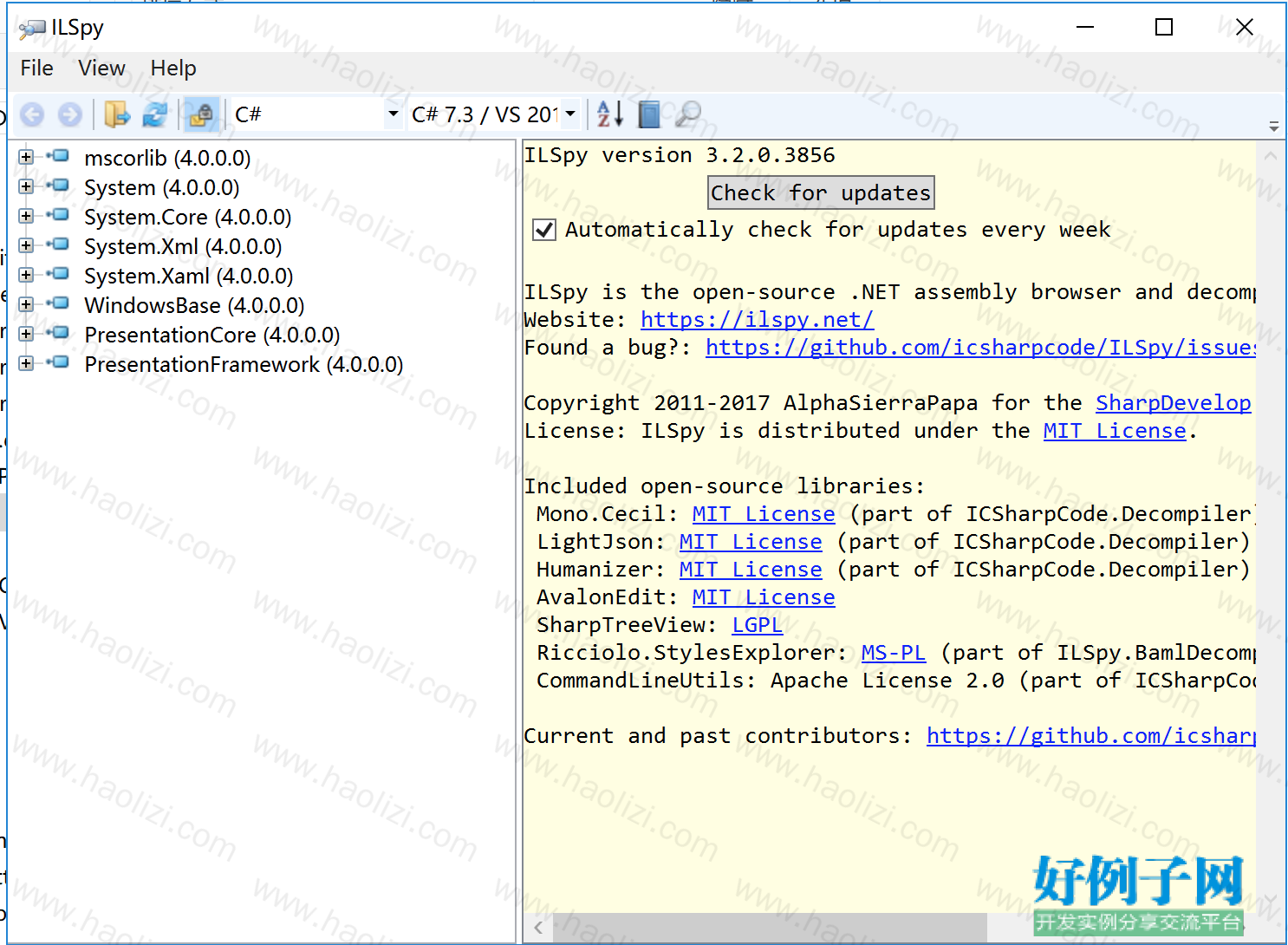Click the System.Core assembly icon
This screenshot has height=945, width=1288.
point(58,216)
